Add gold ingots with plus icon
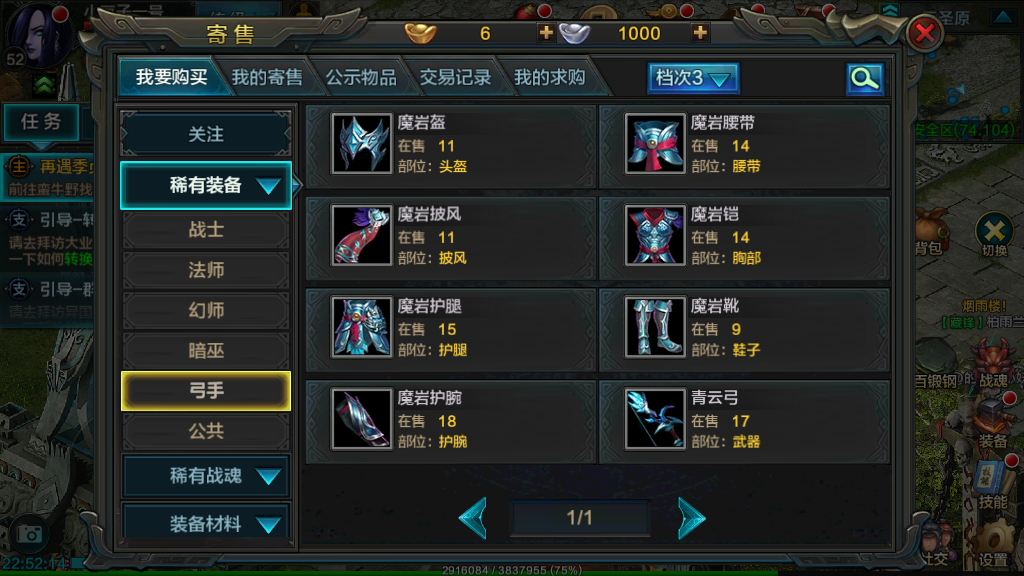This screenshot has height=576, width=1024. click(546, 33)
